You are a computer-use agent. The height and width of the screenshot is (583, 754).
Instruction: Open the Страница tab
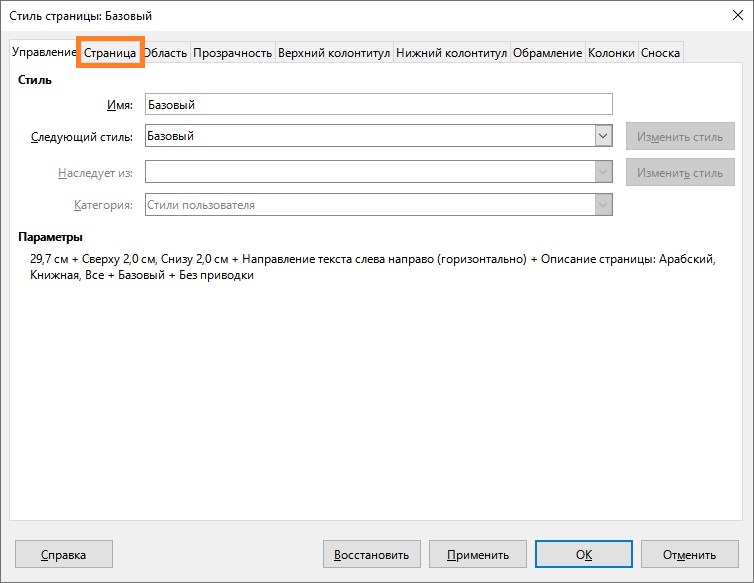(110, 53)
